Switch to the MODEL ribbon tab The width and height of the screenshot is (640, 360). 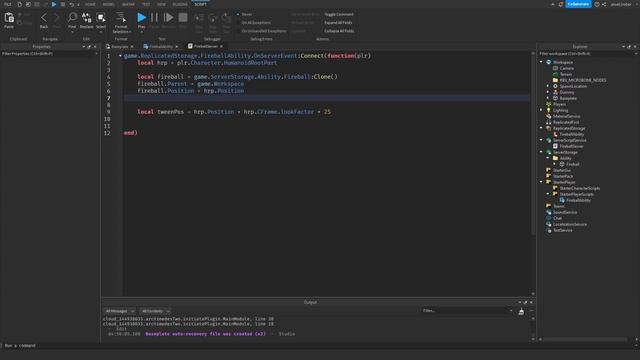pyautogui.click(x=109, y=4)
